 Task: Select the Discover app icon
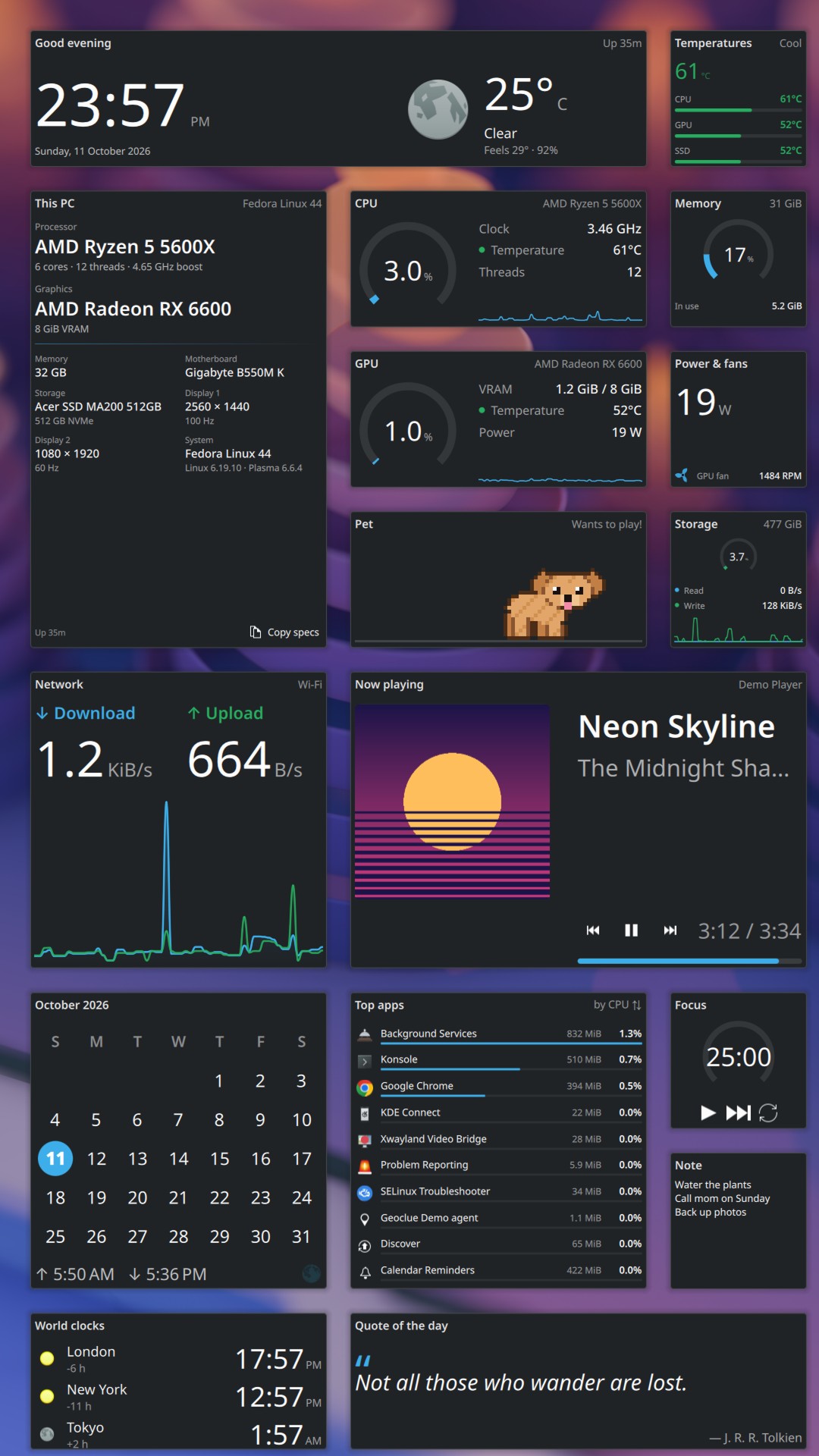(x=365, y=1244)
